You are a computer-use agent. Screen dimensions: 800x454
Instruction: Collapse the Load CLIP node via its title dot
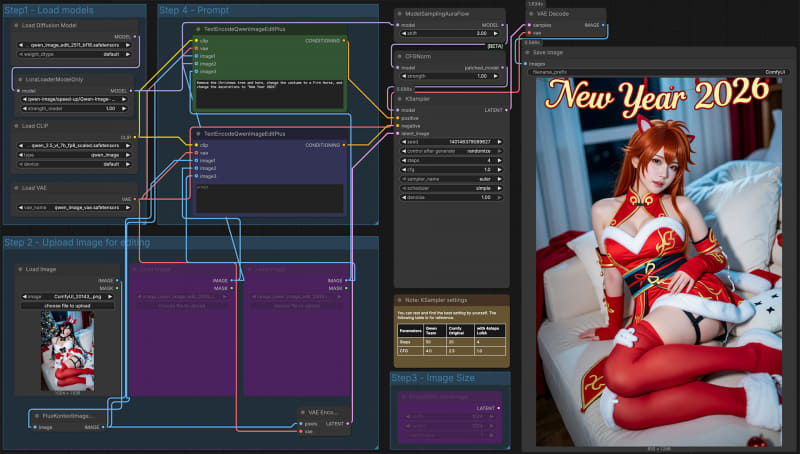(x=16, y=125)
